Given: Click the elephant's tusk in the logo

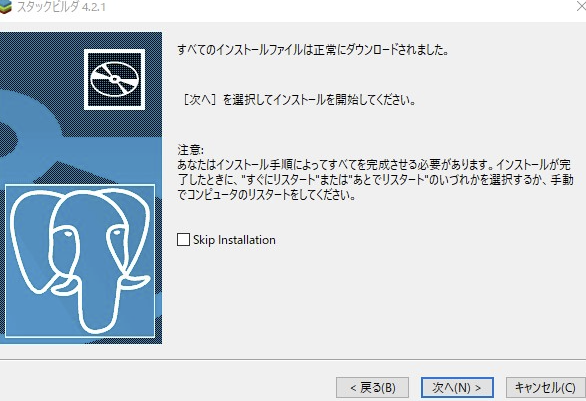Looking at the screenshot, I should (x=136, y=282).
